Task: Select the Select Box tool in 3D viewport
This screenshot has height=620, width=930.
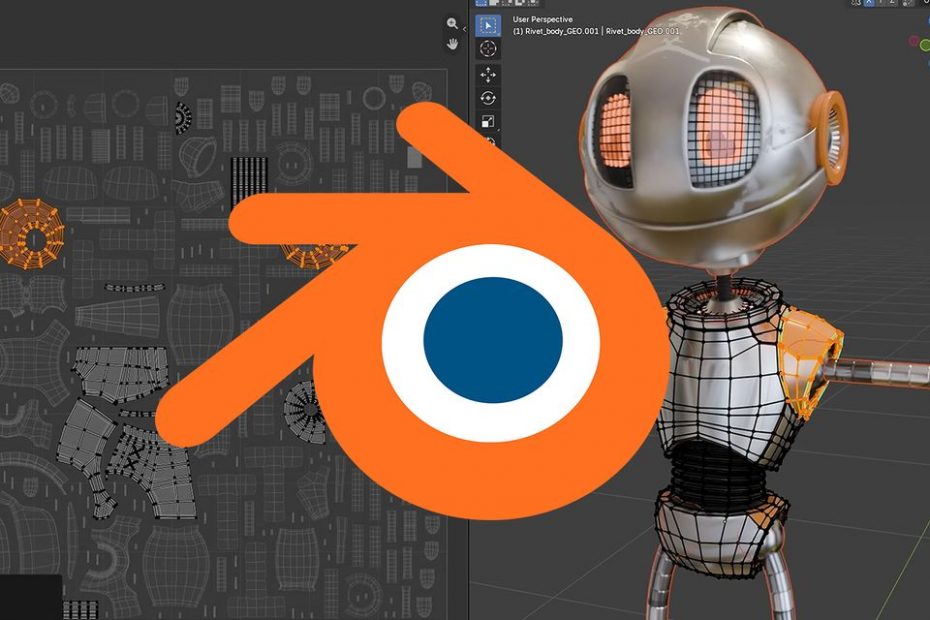Action: pos(488,26)
